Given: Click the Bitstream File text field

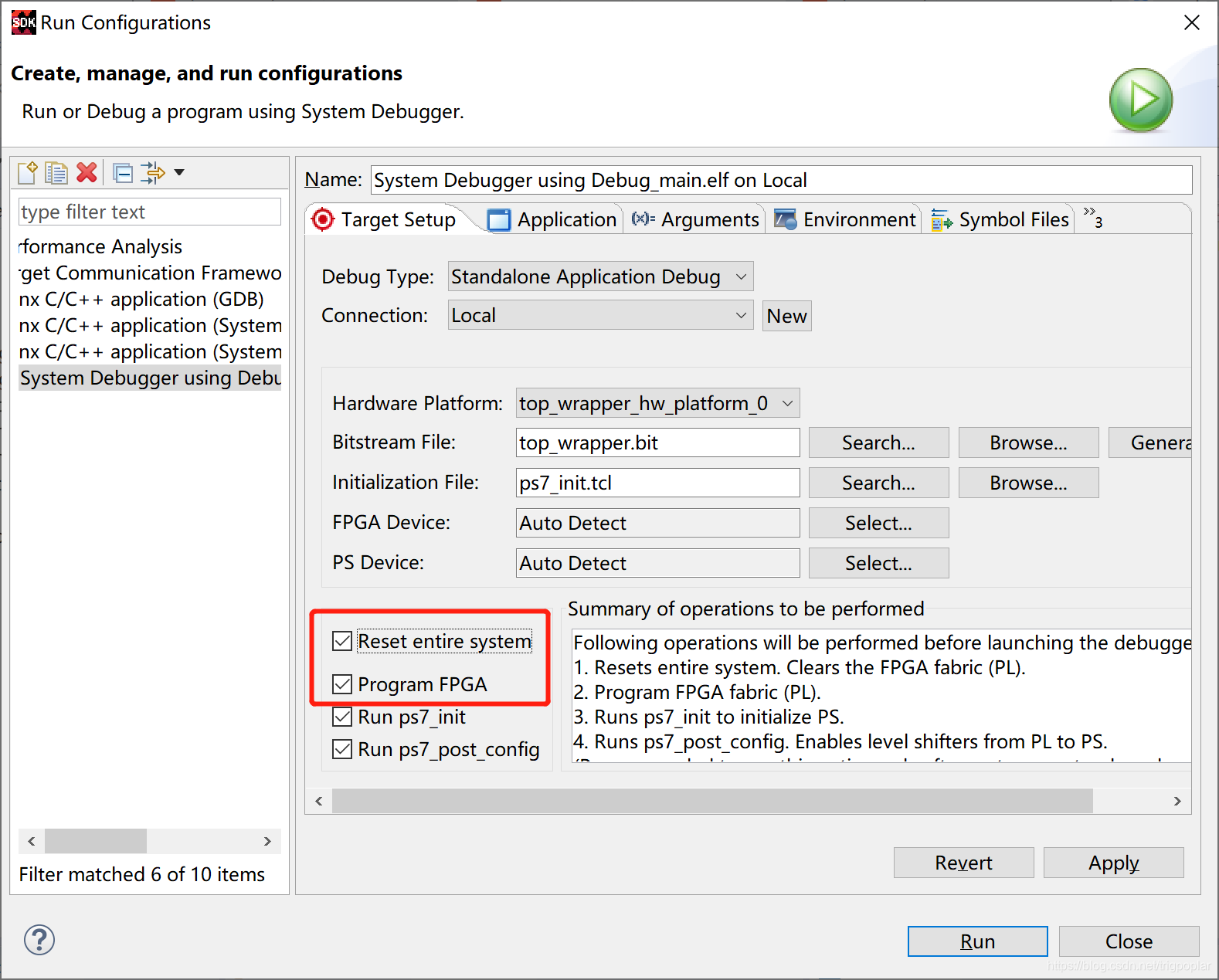Looking at the screenshot, I should coord(657,443).
